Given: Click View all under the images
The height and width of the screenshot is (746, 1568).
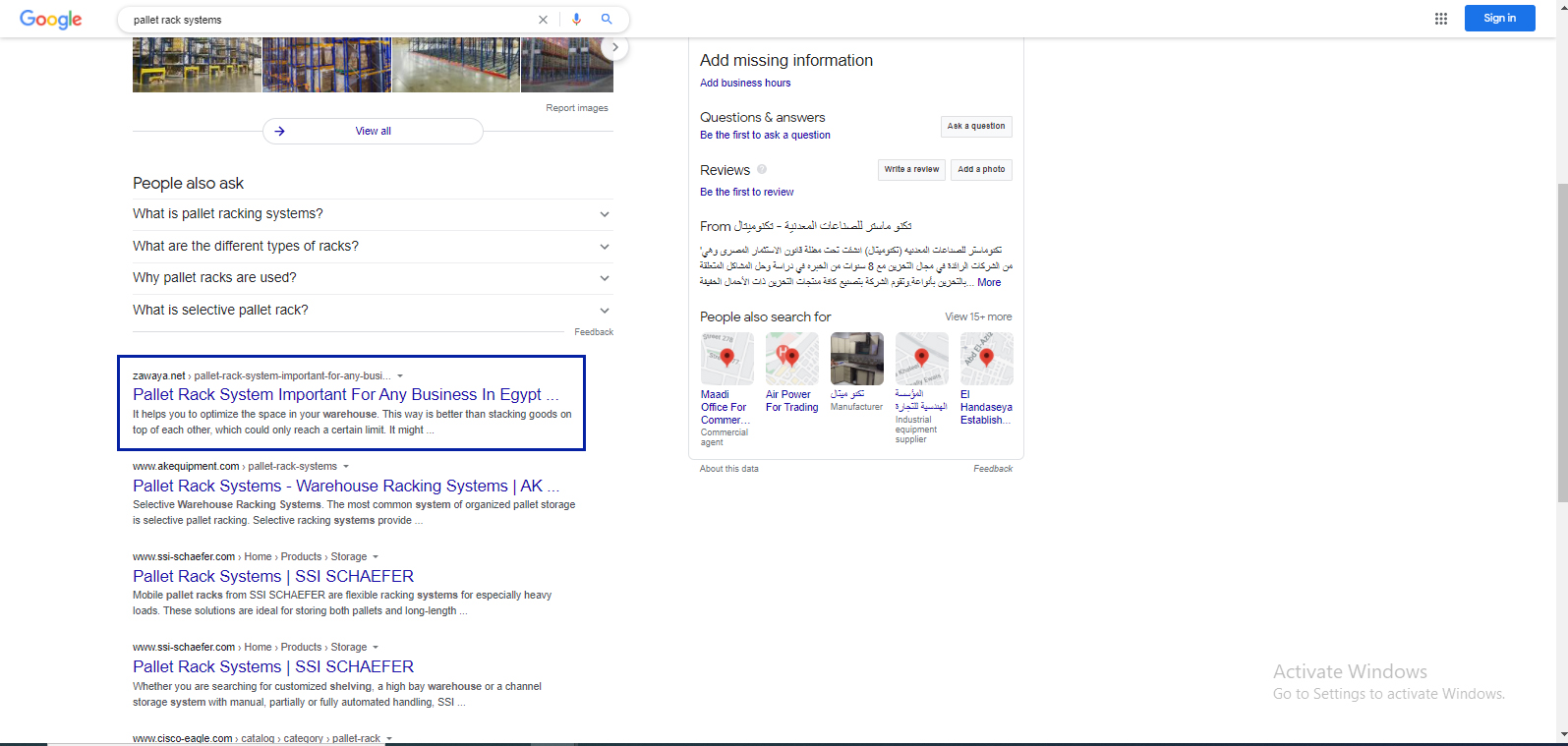Looking at the screenshot, I should [x=373, y=131].
